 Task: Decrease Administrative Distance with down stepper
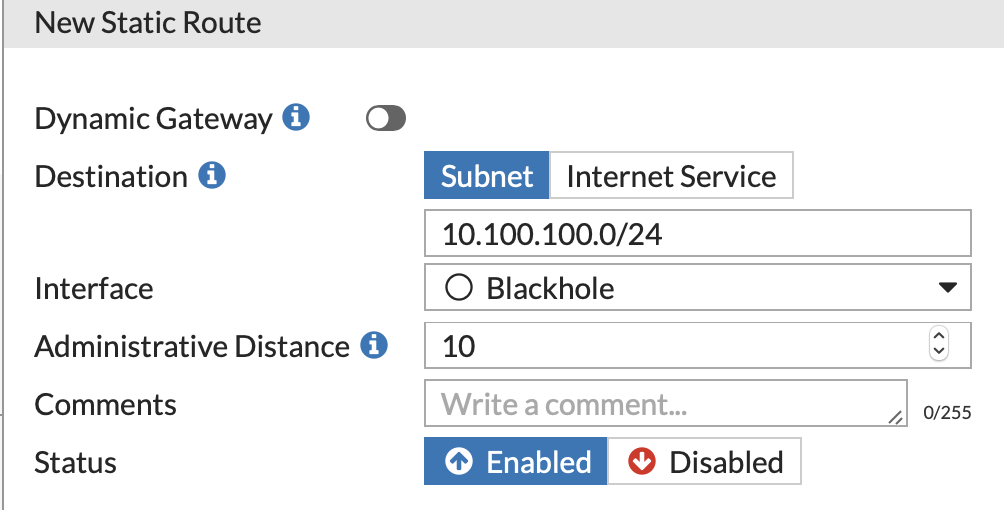(938, 353)
